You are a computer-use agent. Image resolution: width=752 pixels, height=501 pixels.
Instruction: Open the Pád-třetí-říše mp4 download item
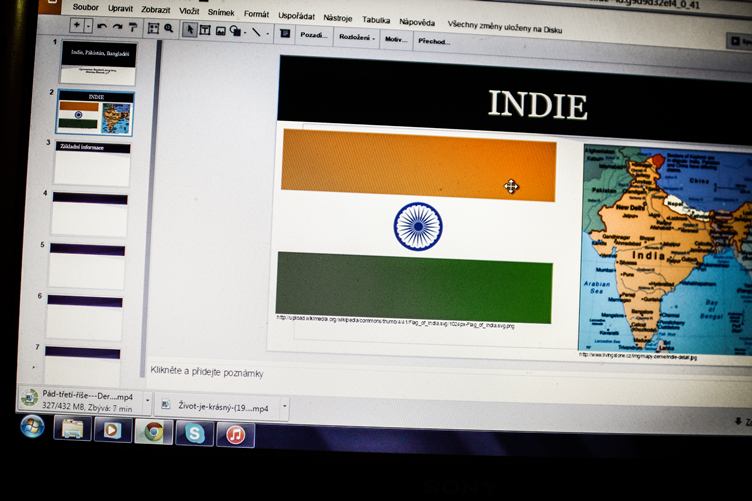coord(82,401)
